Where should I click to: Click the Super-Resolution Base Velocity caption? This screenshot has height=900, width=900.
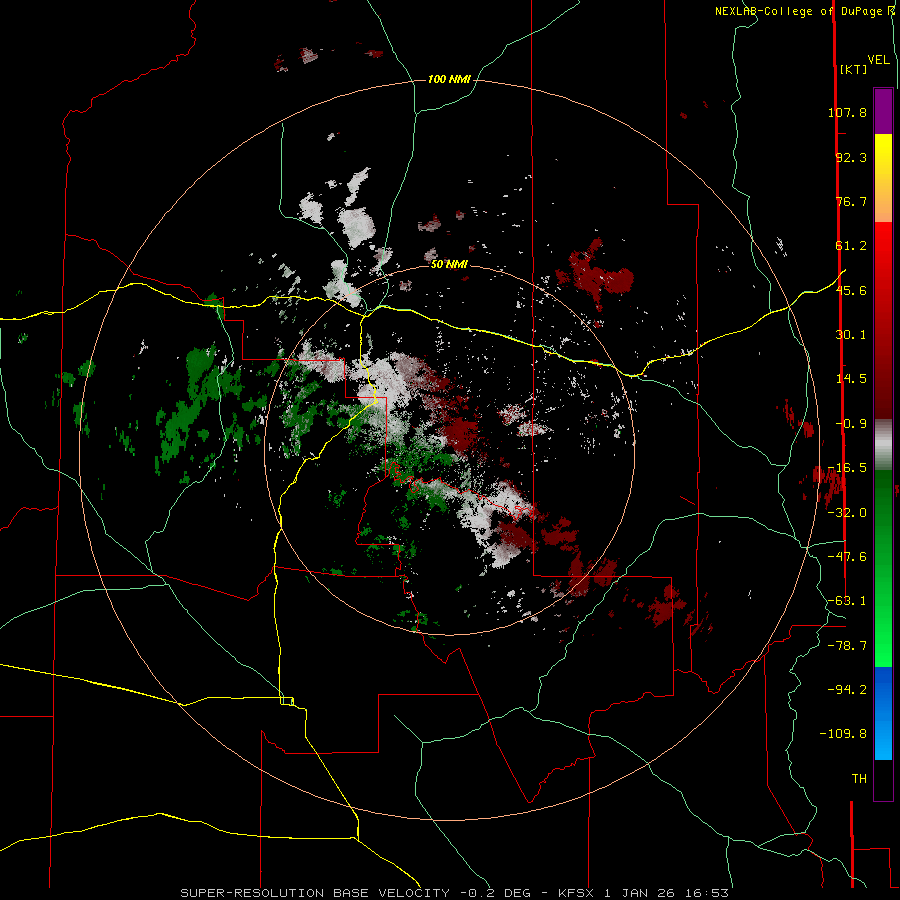point(455,893)
